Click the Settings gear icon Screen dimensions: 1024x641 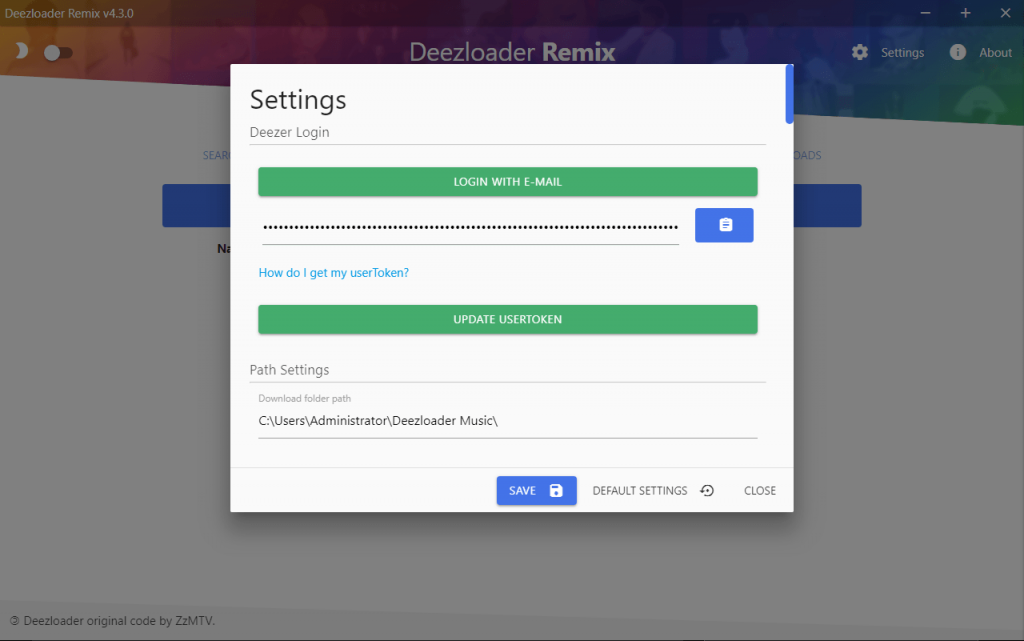click(x=859, y=52)
